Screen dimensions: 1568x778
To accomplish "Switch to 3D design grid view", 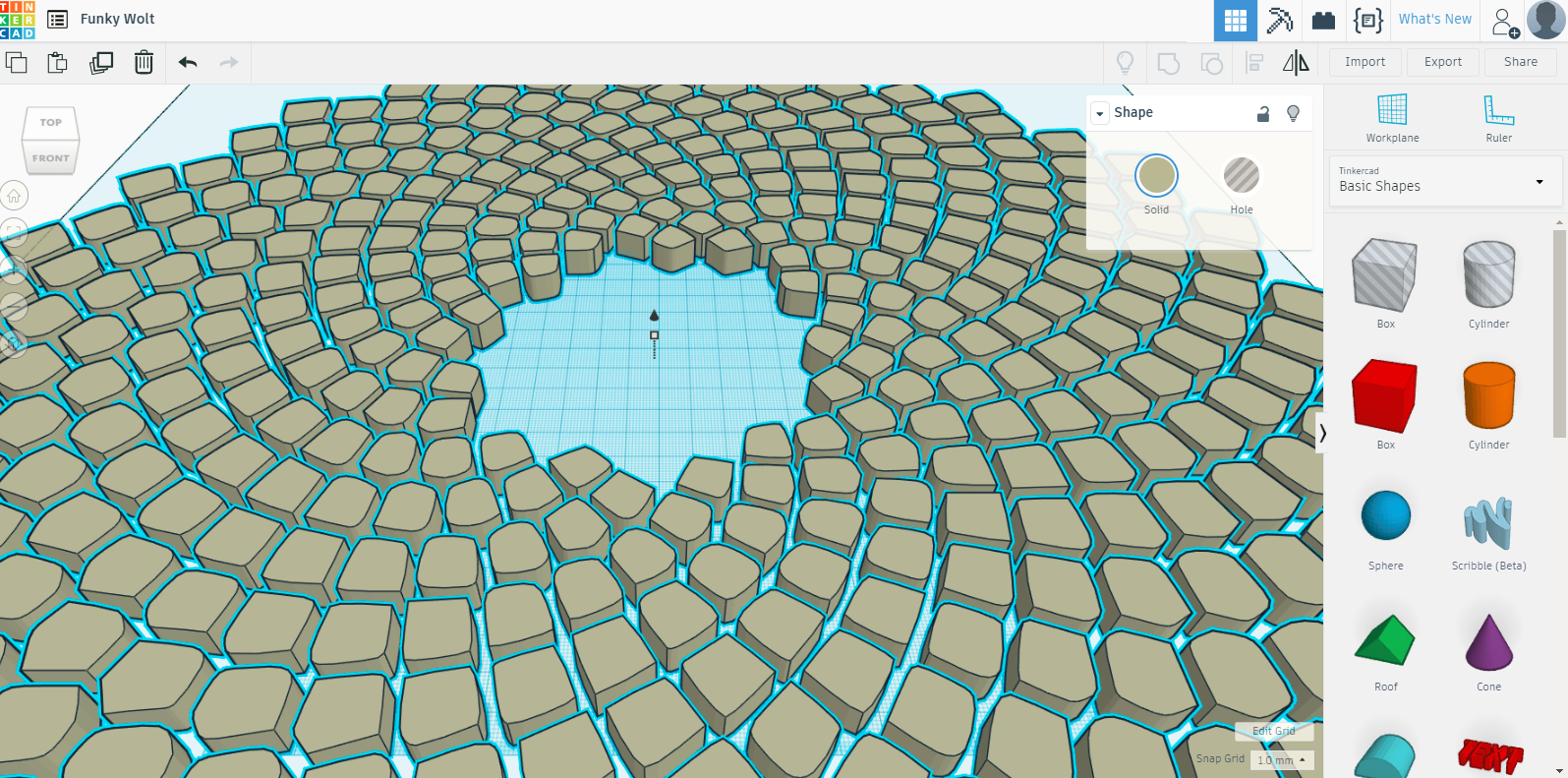I will click(1236, 20).
